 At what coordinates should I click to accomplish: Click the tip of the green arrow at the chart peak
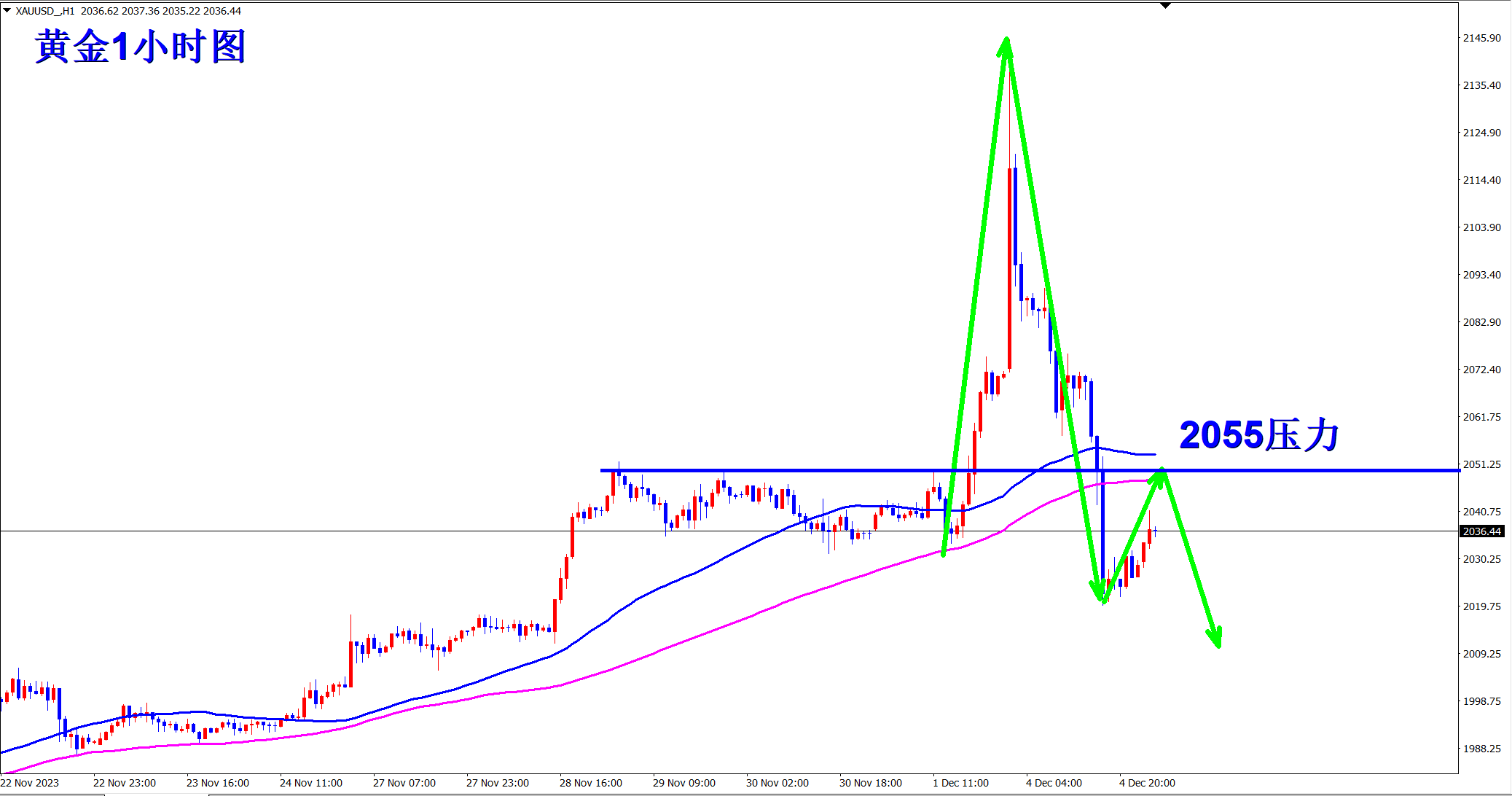pyautogui.click(x=1006, y=40)
